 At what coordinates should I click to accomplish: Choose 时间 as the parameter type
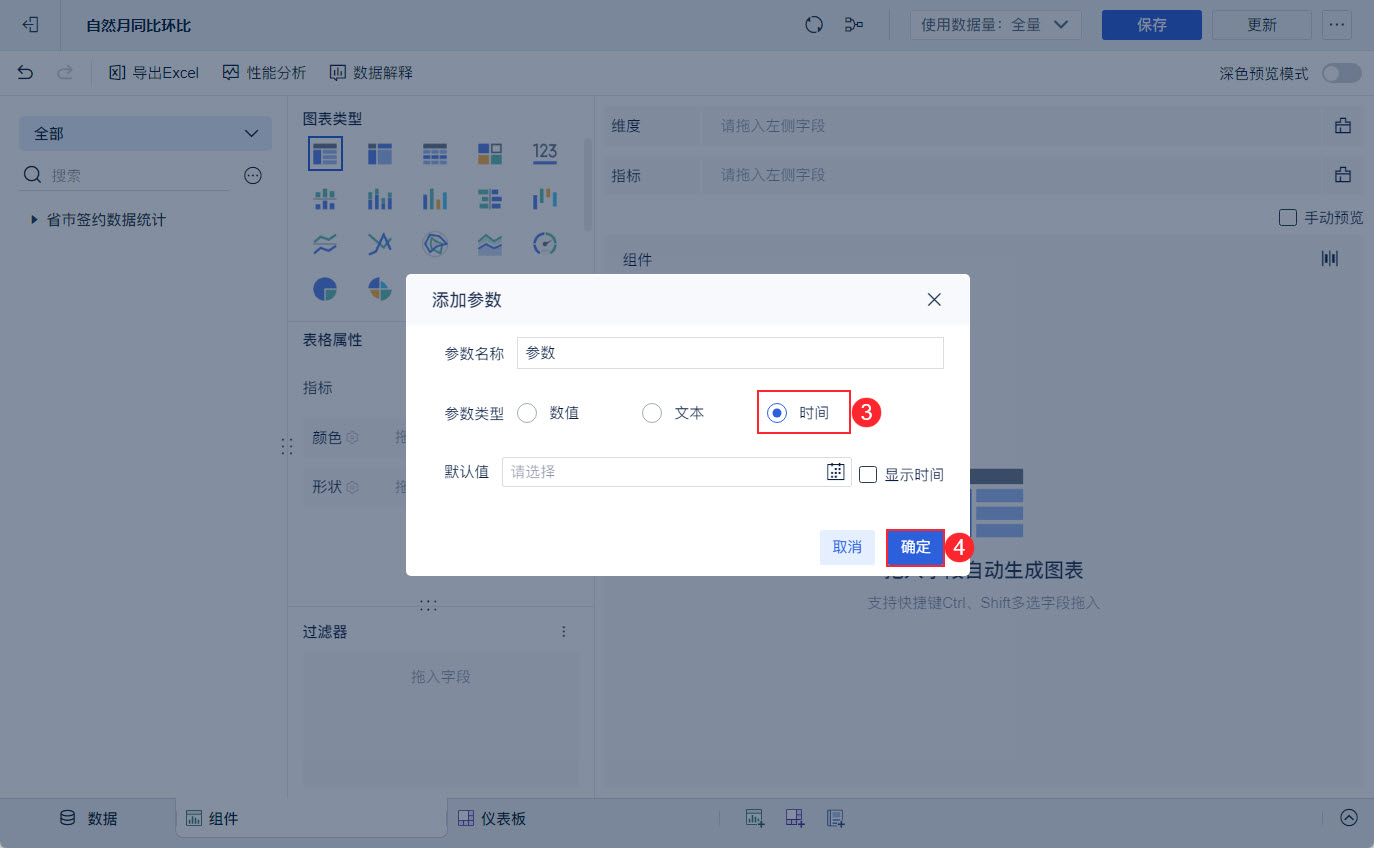pos(777,413)
